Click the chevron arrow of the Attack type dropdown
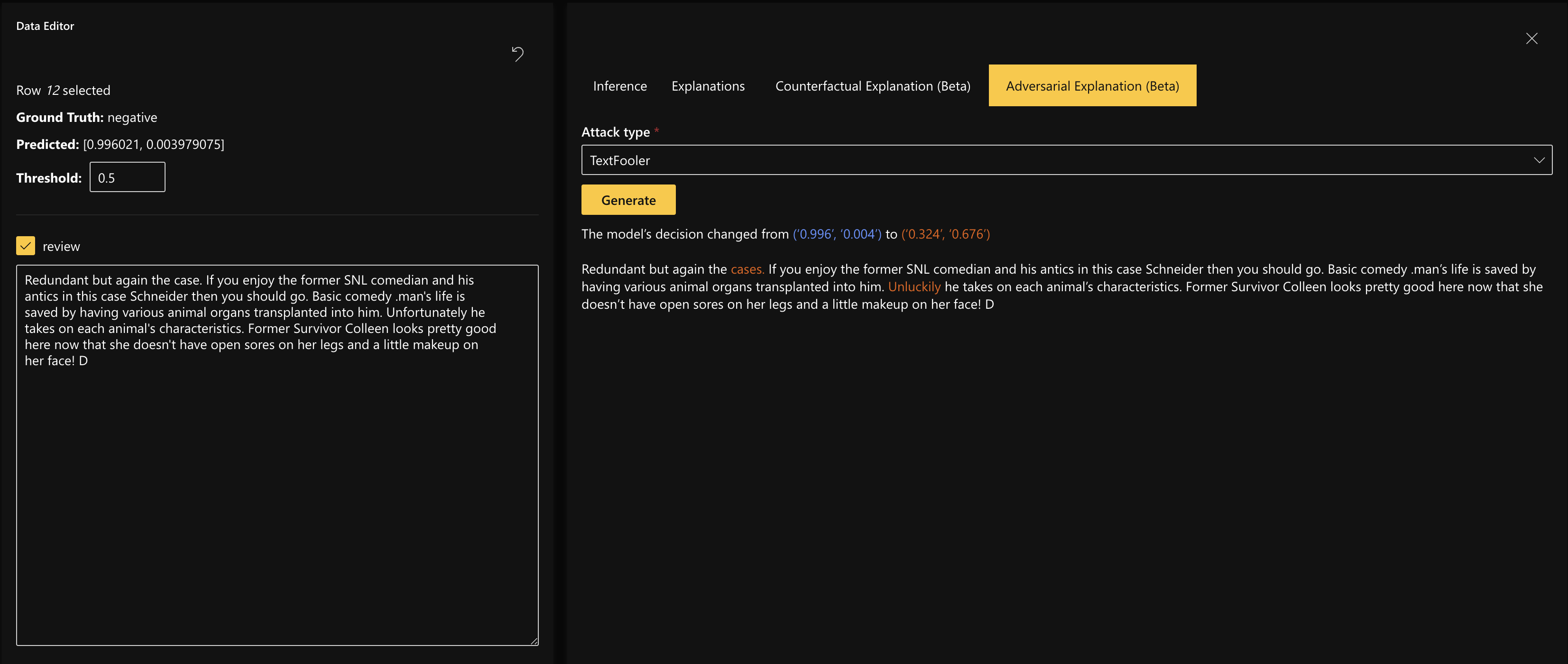 1539,160
